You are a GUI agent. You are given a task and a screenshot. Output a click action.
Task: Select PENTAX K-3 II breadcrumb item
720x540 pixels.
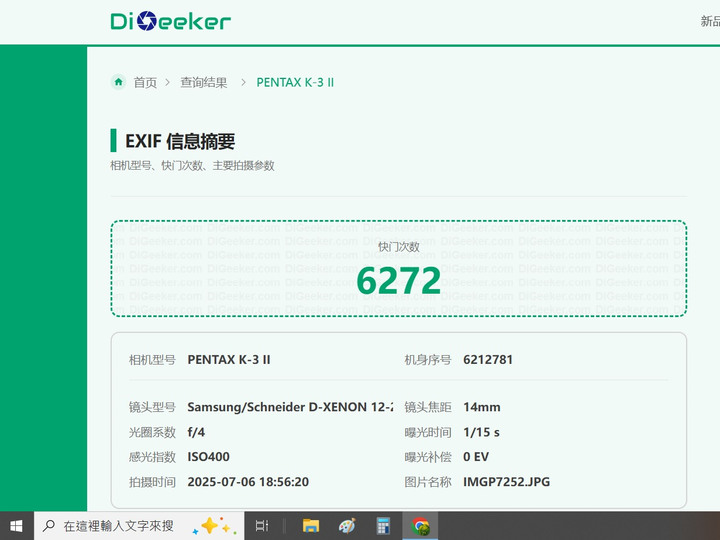point(295,83)
